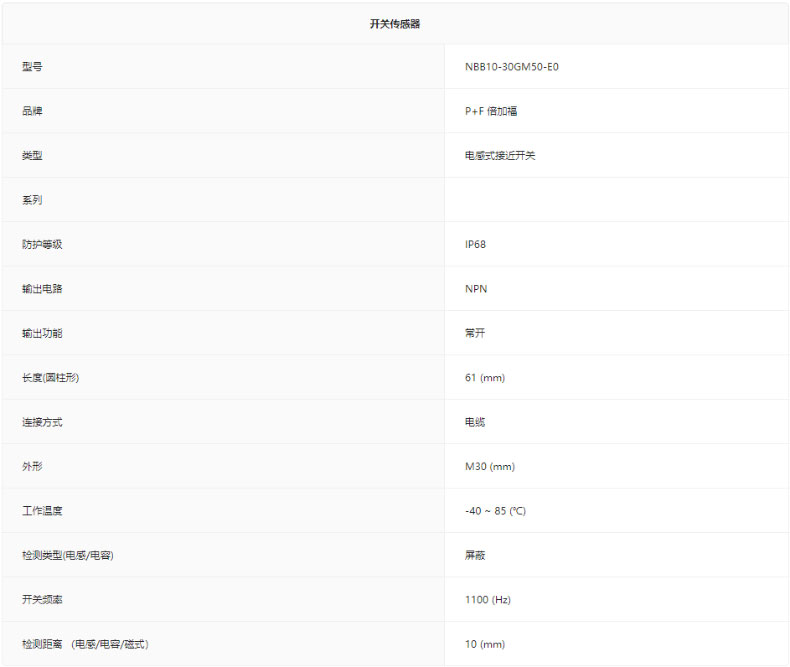
Task: Select the -40 ~ 85 (℃) temperature value
Action: pyautogui.click(x=495, y=511)
